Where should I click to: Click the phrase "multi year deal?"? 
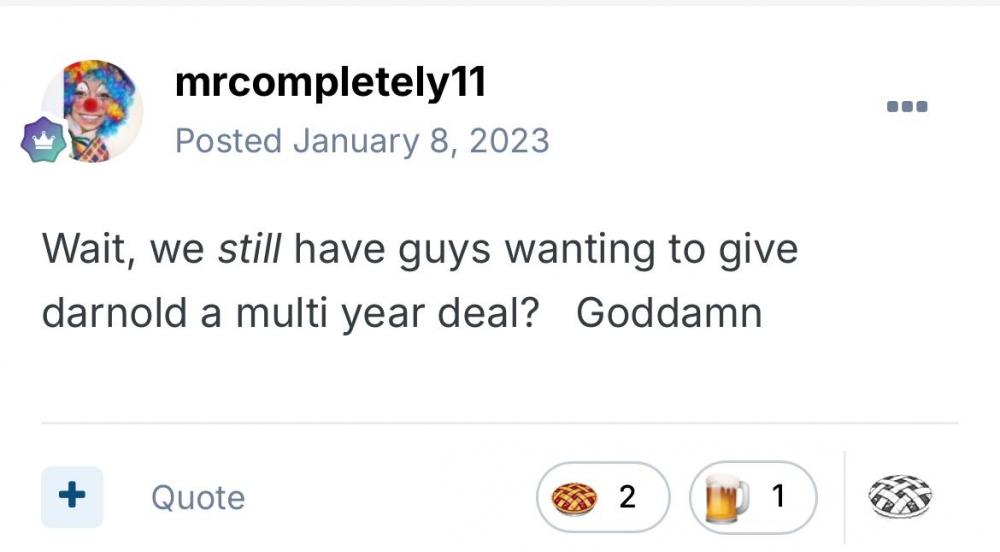[388, 314]
